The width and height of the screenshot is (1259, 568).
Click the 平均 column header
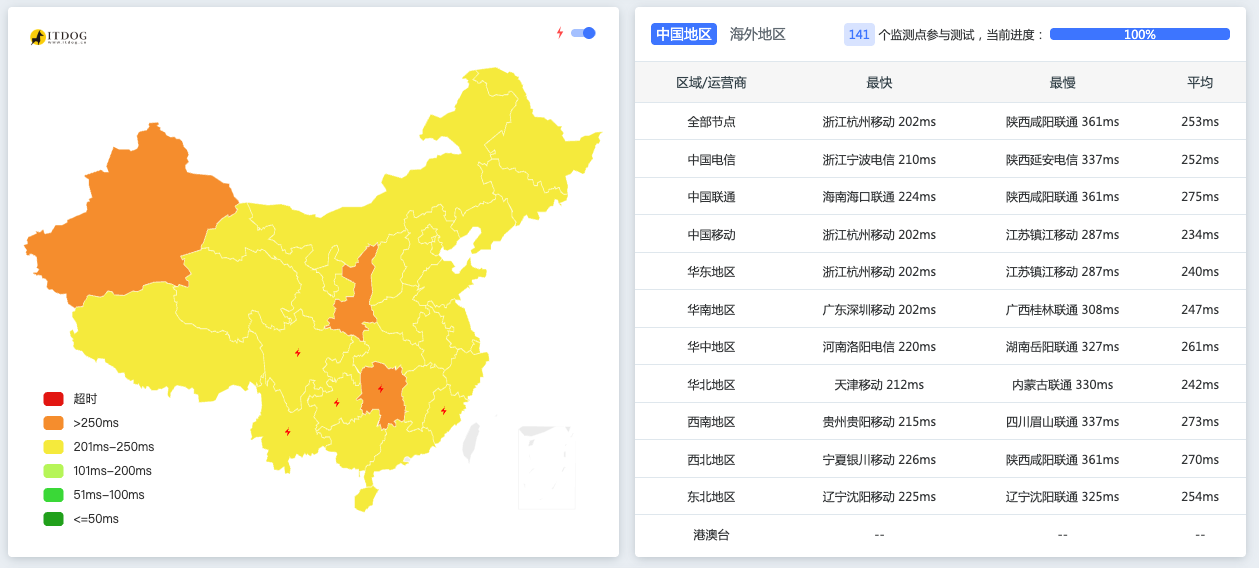tap(1199, 83)
